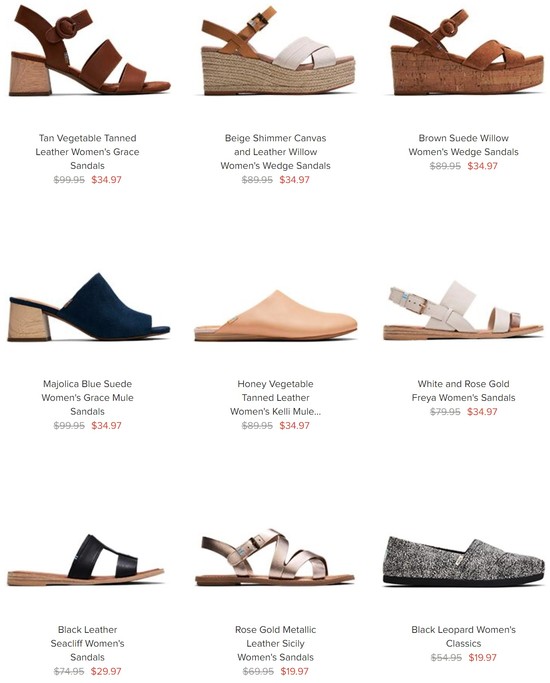Click the $19.97 price under Black Leopard Classics

click(x=483, y=657)
